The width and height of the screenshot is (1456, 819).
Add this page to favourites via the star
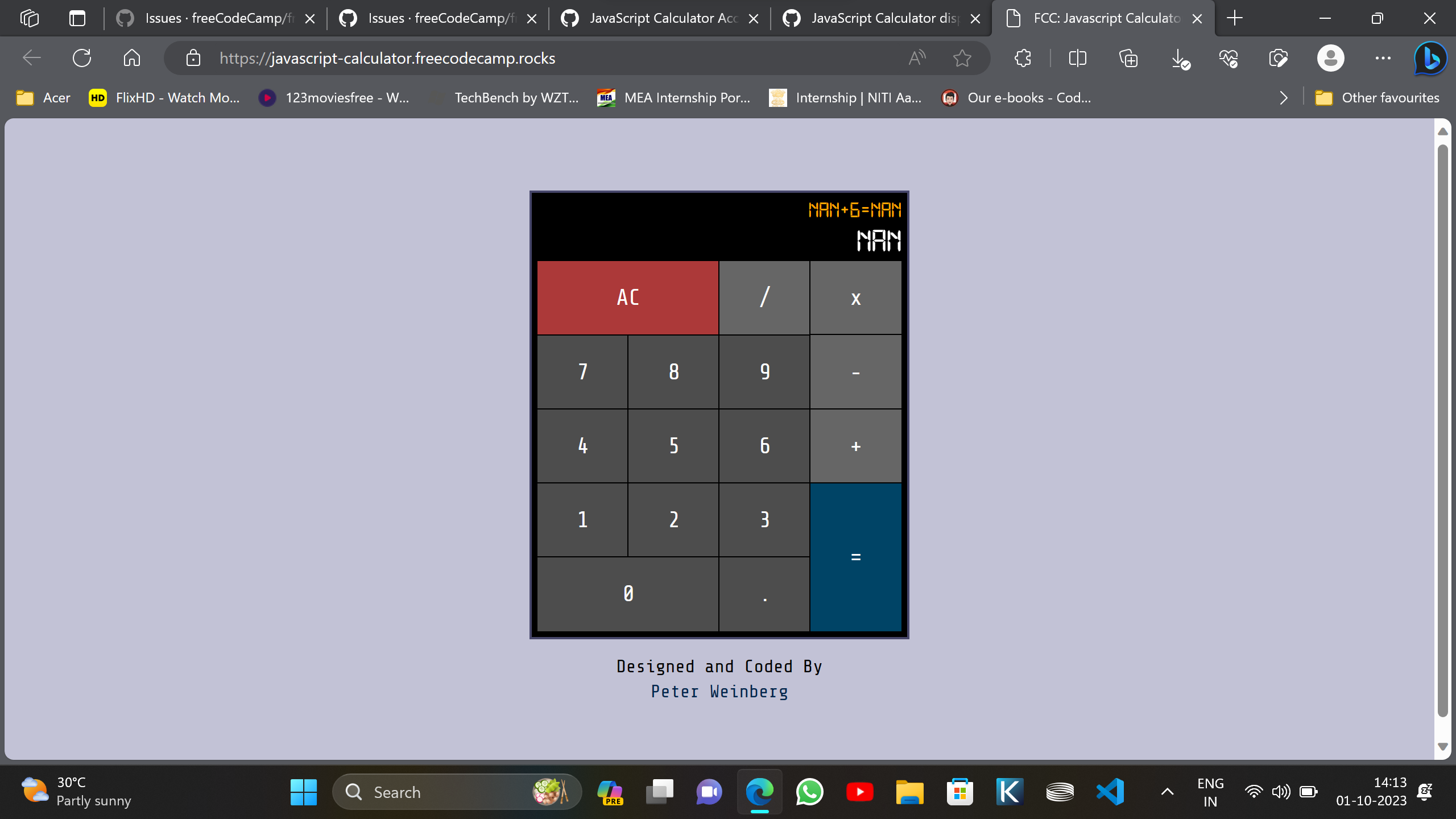click(962, 57)
